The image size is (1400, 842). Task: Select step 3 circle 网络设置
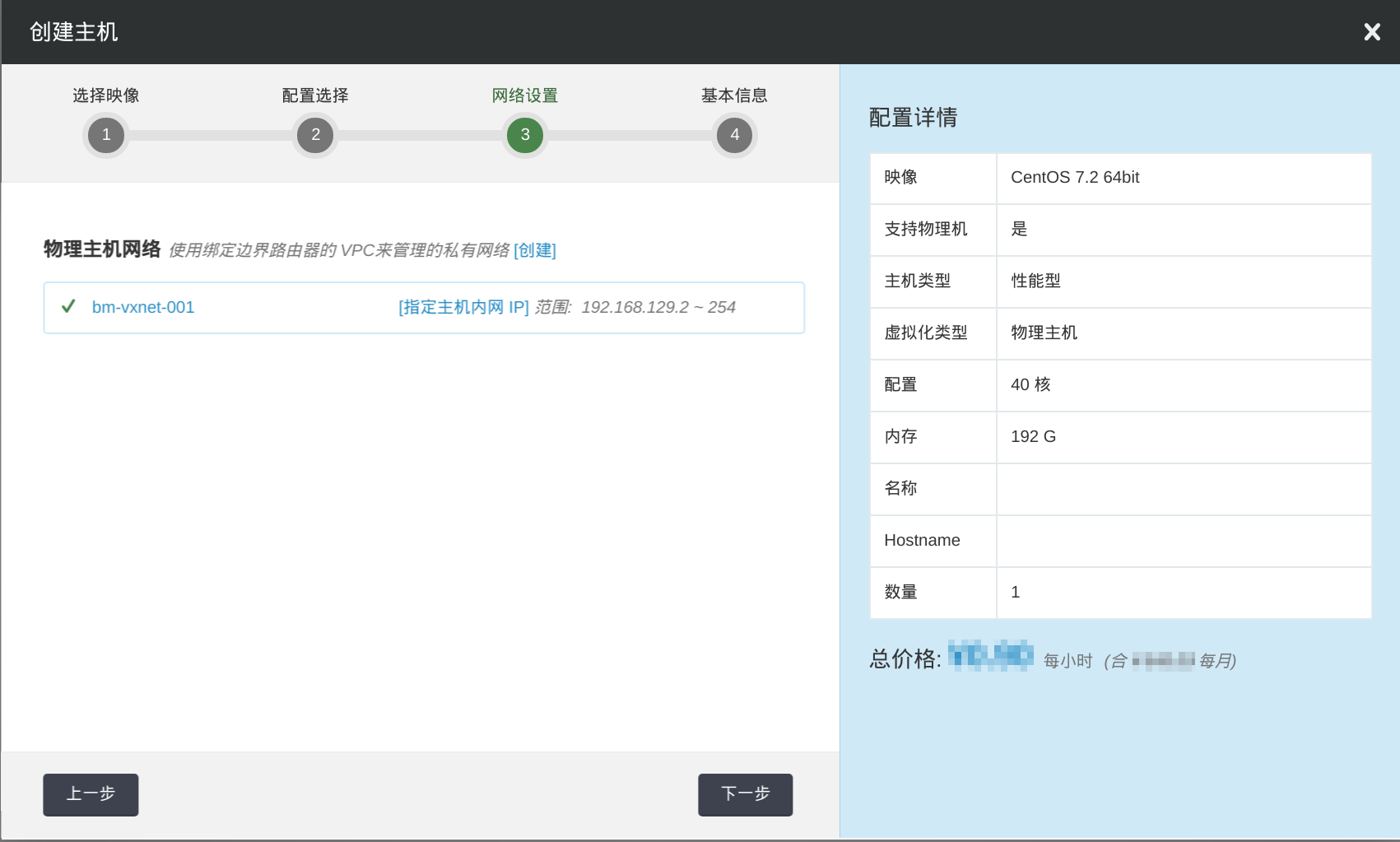point(525,135)
